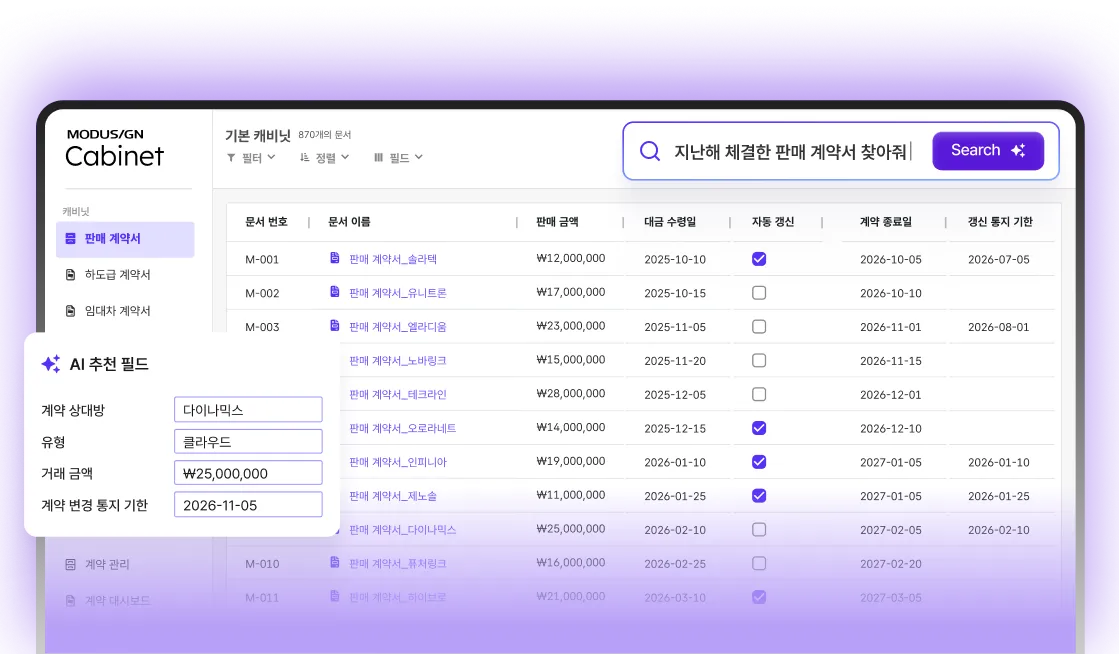Click the sort icon next to 정렬

305,157
